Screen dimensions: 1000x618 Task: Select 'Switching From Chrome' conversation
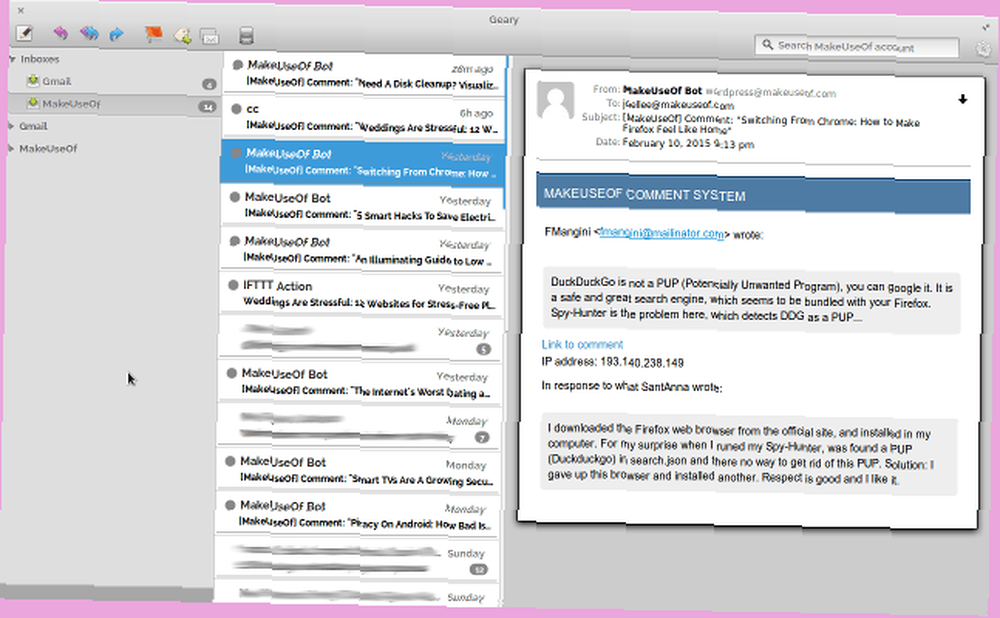tap(364, 162)
